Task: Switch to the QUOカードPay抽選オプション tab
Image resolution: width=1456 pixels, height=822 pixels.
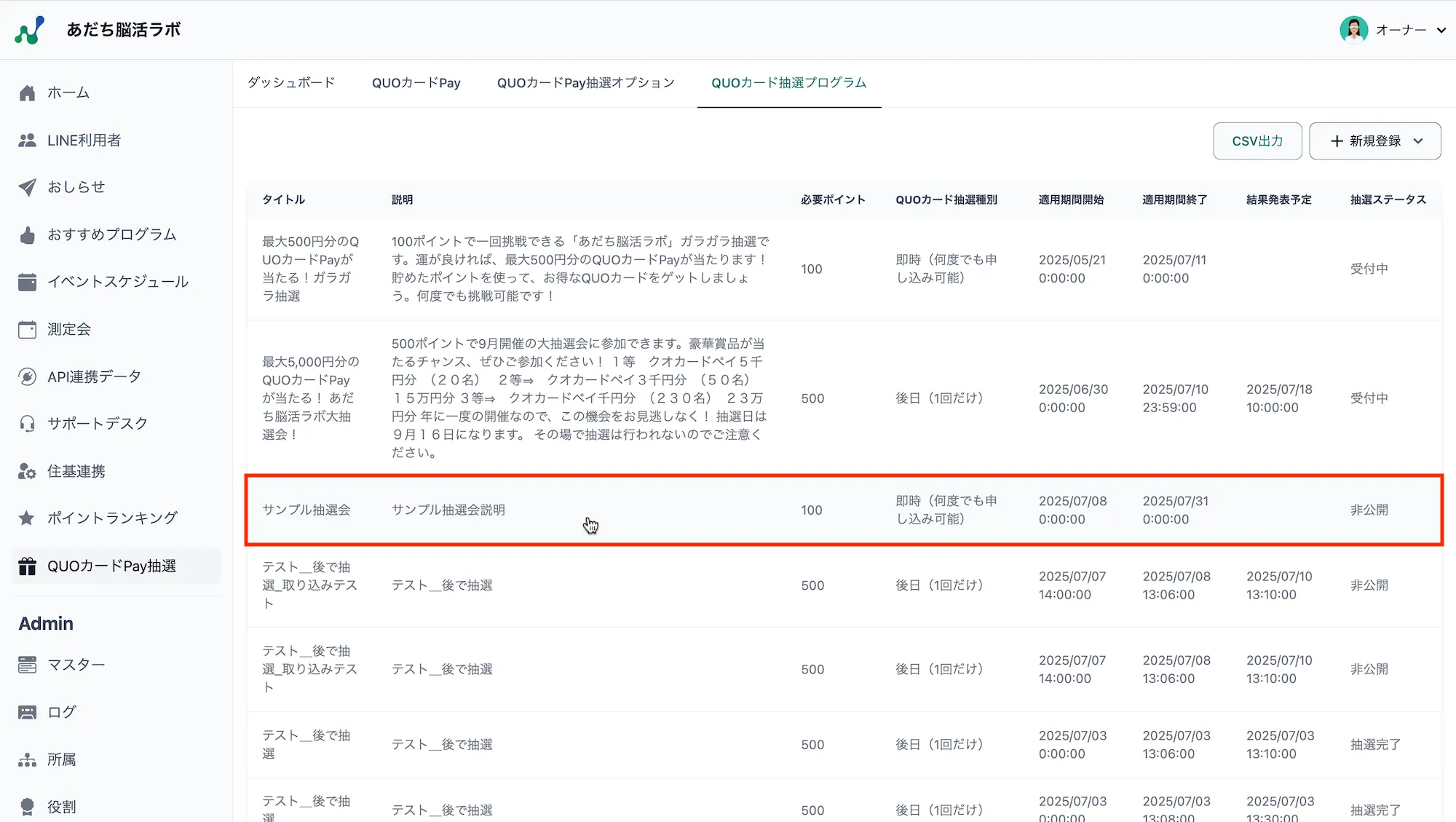Action: click(x=585, y=83)
